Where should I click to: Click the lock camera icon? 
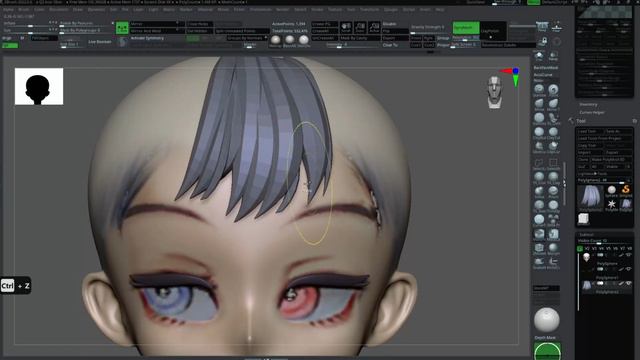pyautogui.click(x=542, y=42)
